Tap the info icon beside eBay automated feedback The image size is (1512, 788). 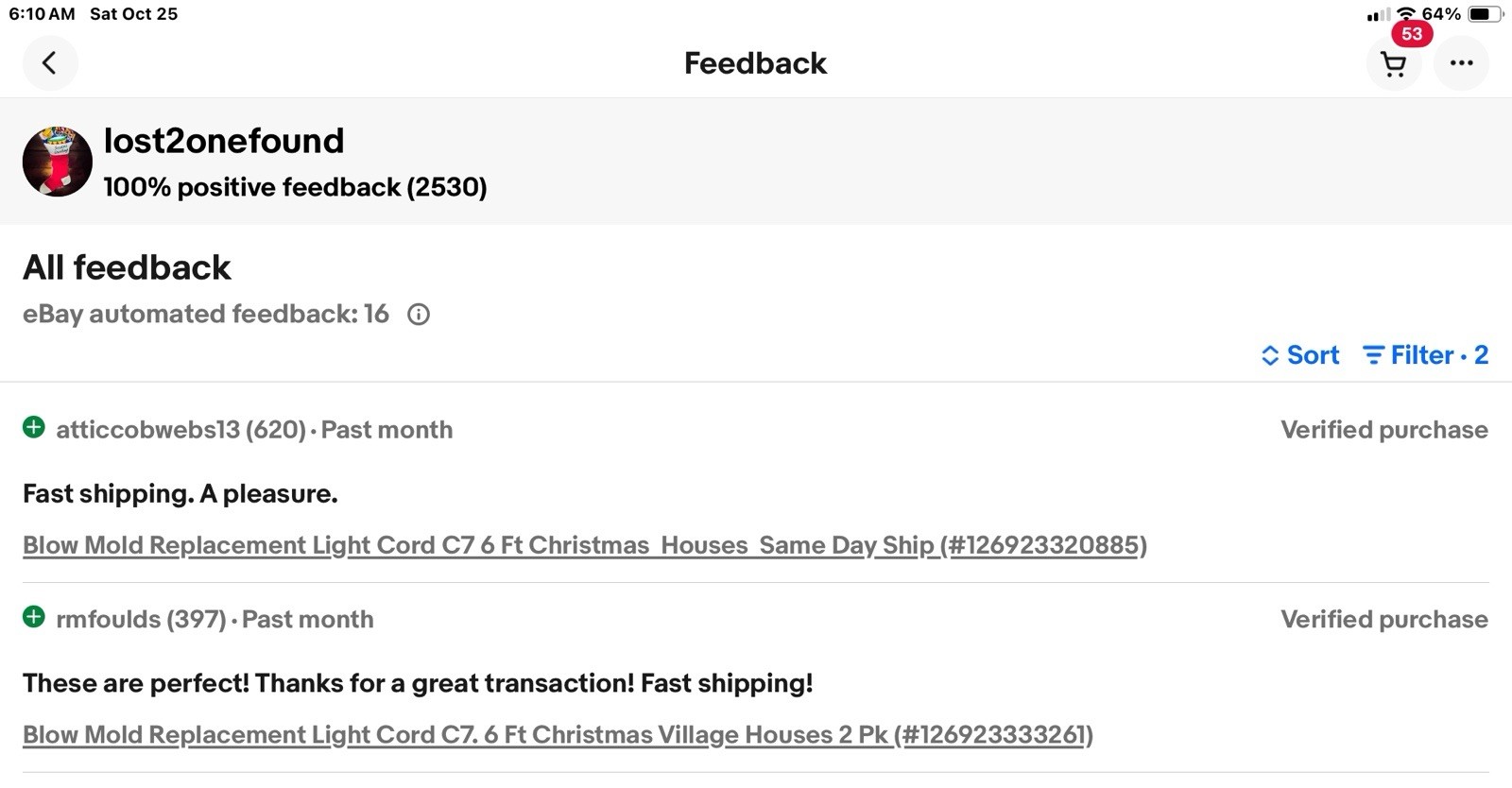(x=419, y=315)
